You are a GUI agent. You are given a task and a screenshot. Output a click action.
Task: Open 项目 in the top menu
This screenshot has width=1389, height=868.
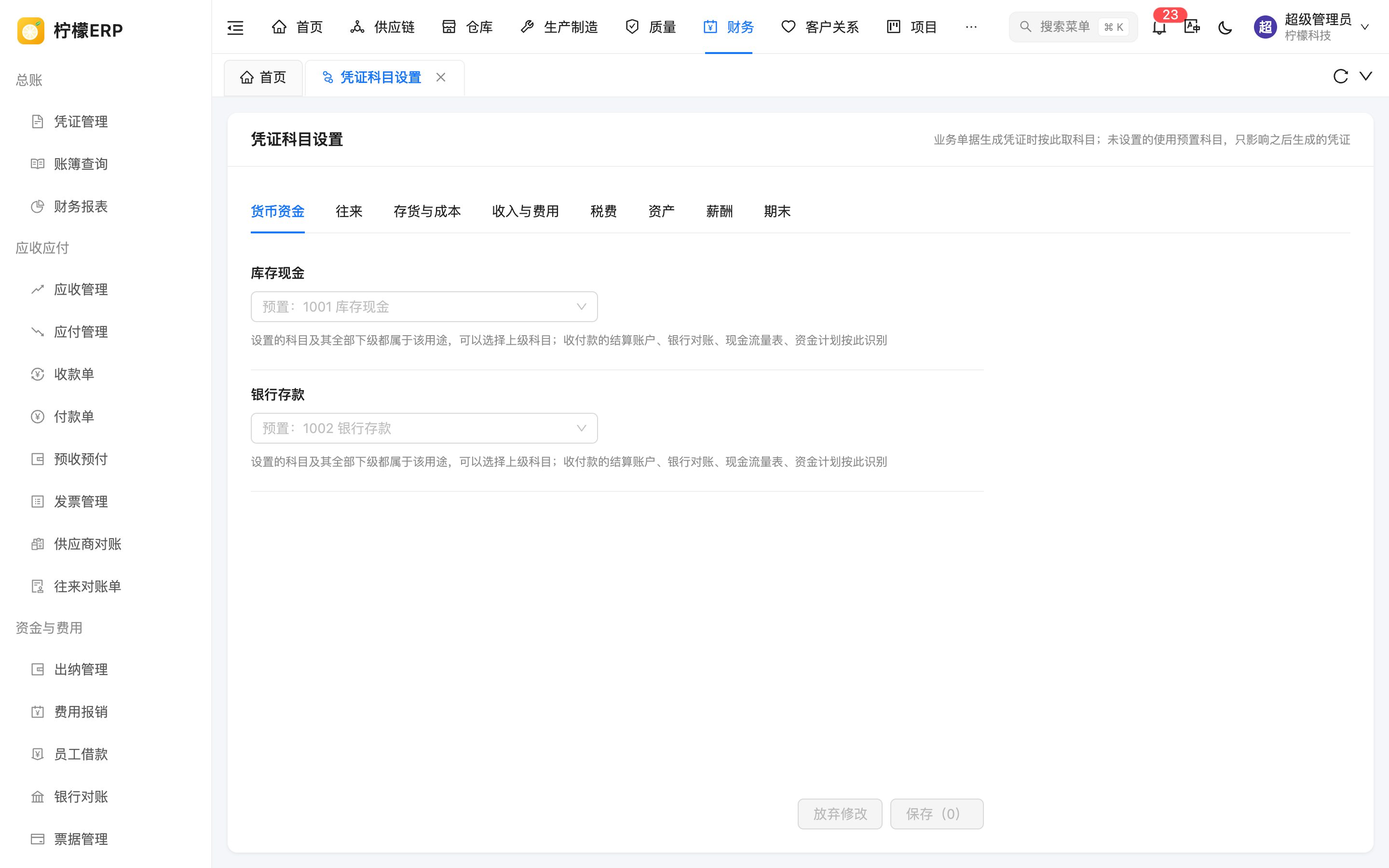point(912,27)
